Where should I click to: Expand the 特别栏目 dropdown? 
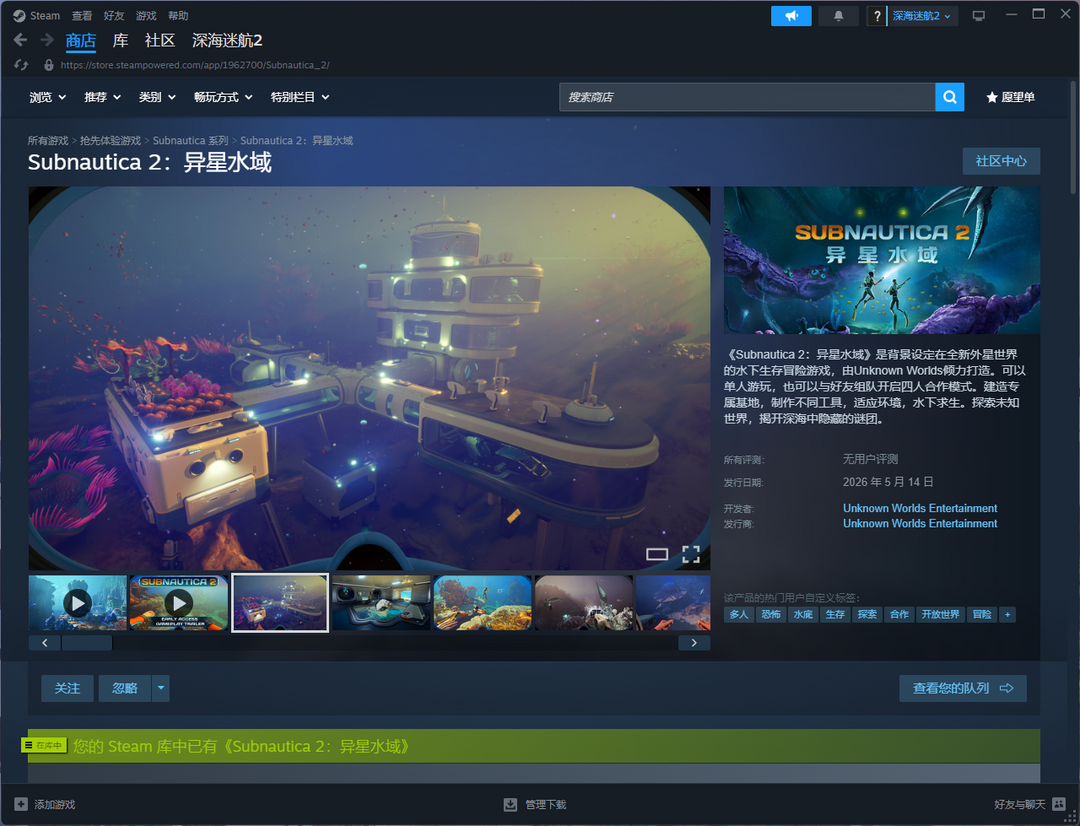300,97
